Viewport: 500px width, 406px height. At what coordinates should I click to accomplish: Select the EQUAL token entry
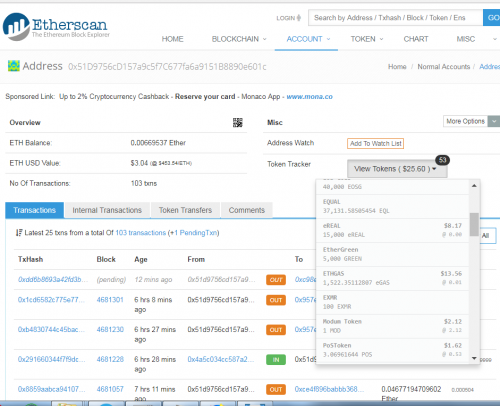point(392,207)
